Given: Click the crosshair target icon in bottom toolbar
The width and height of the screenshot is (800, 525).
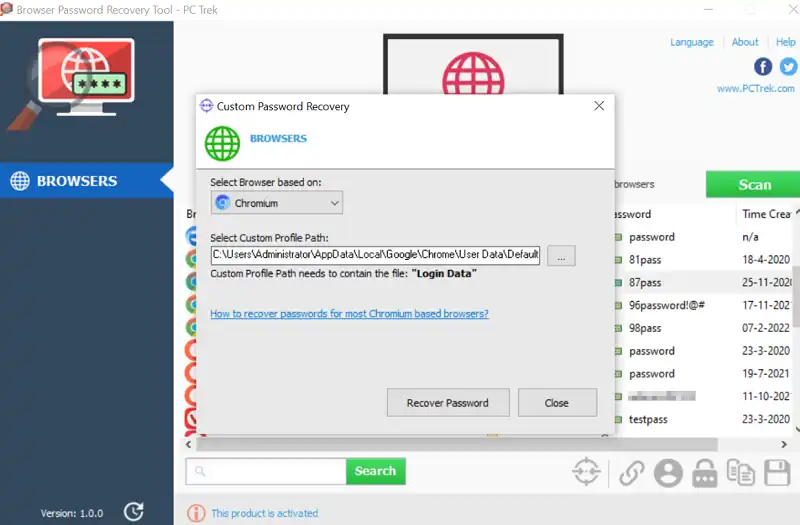Looking at the screenshot, I should coord(587,472).
